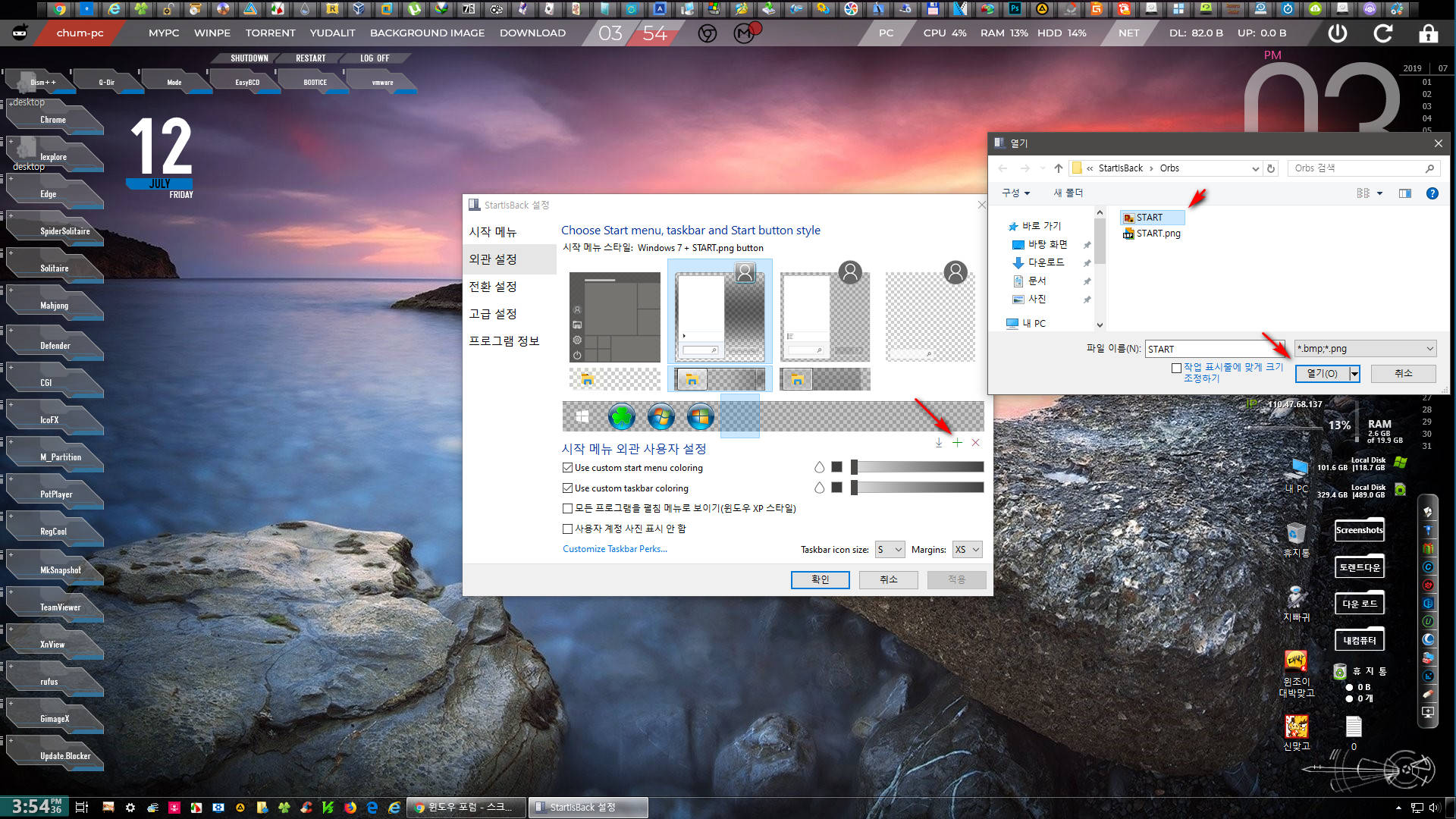Click the search magnifier in Orbs search box
This screenshot has height=819, width=1456.
point(1429,168)
